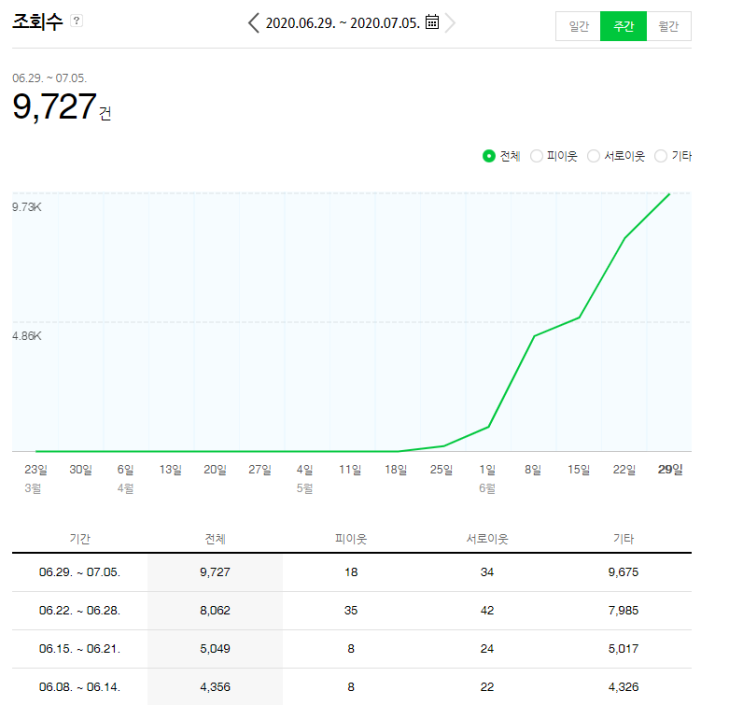Click the 23일 3월 axis label
743x705 pixels.
tap(36, 479)
